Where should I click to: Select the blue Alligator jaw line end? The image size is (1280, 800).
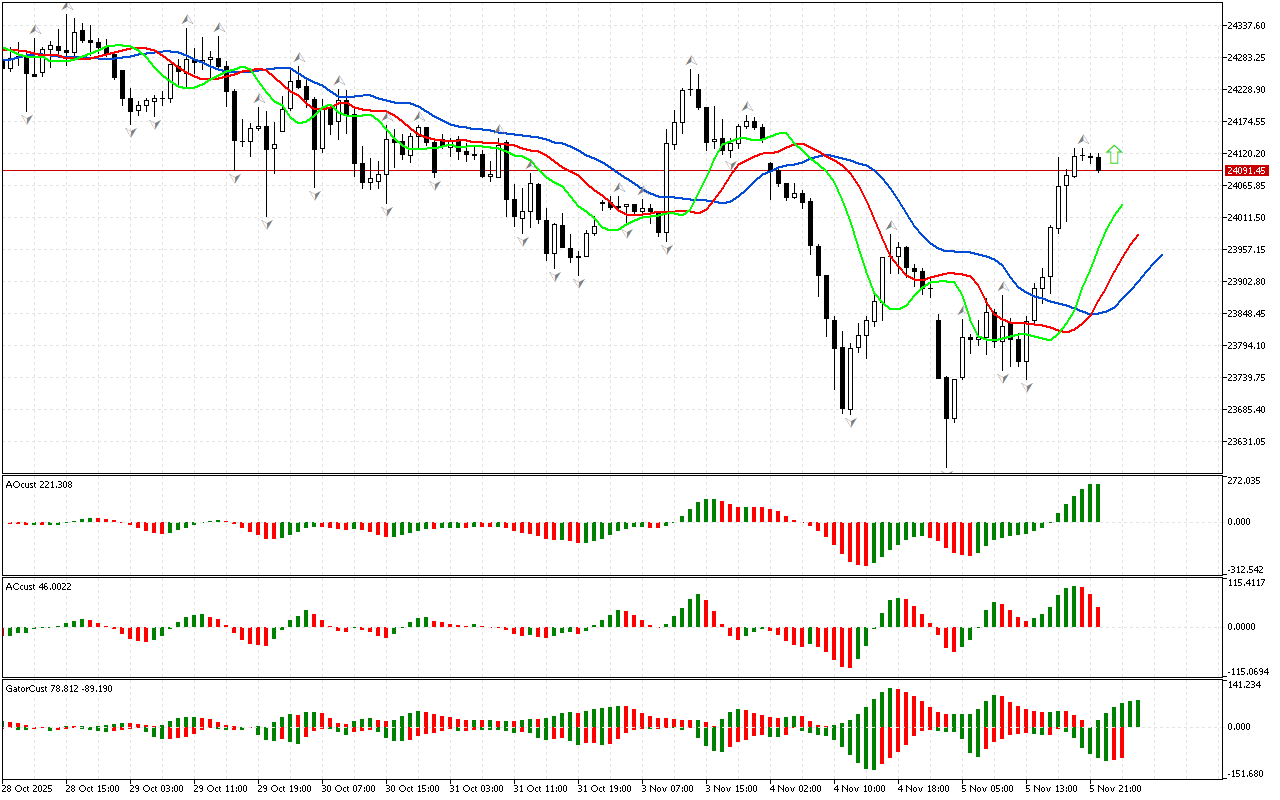[1161, 255]
